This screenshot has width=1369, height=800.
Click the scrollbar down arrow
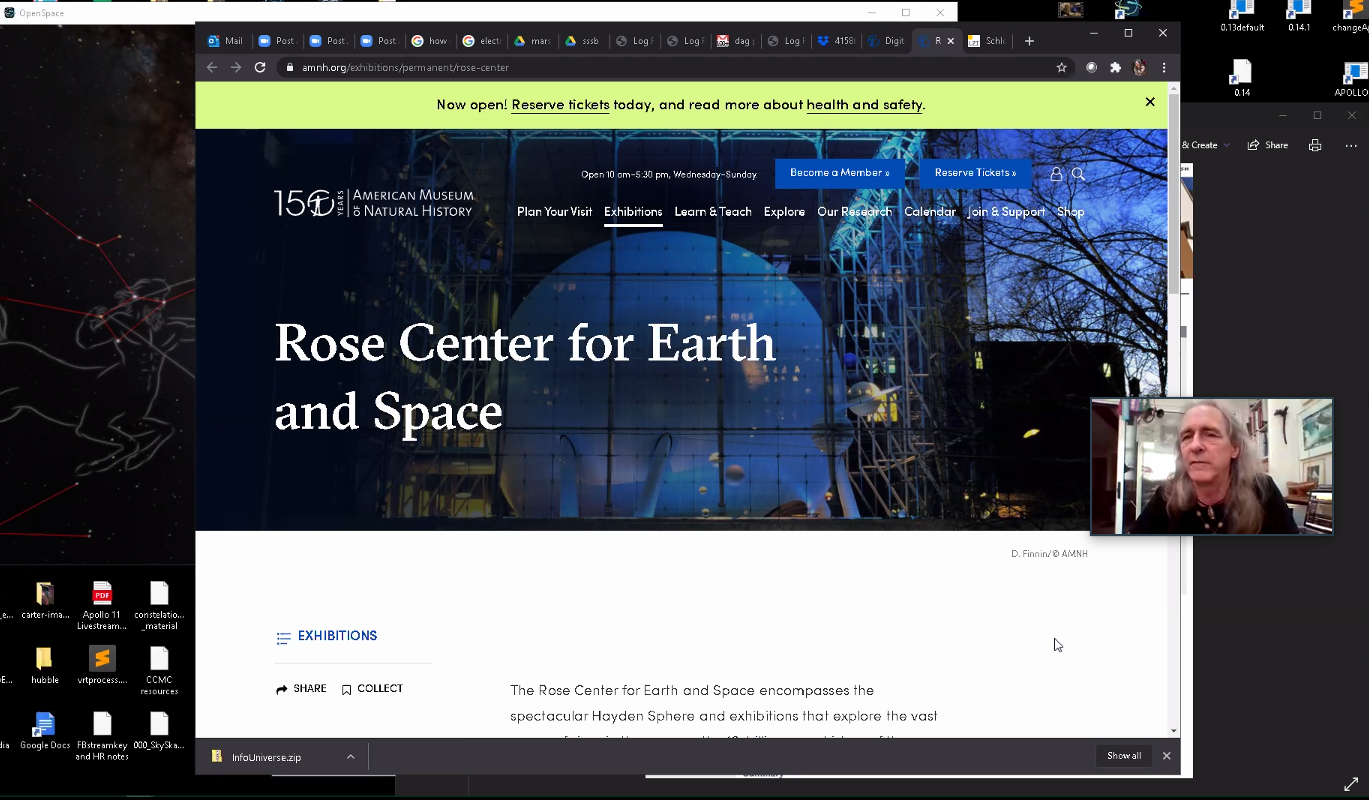tap(1174, 731)
